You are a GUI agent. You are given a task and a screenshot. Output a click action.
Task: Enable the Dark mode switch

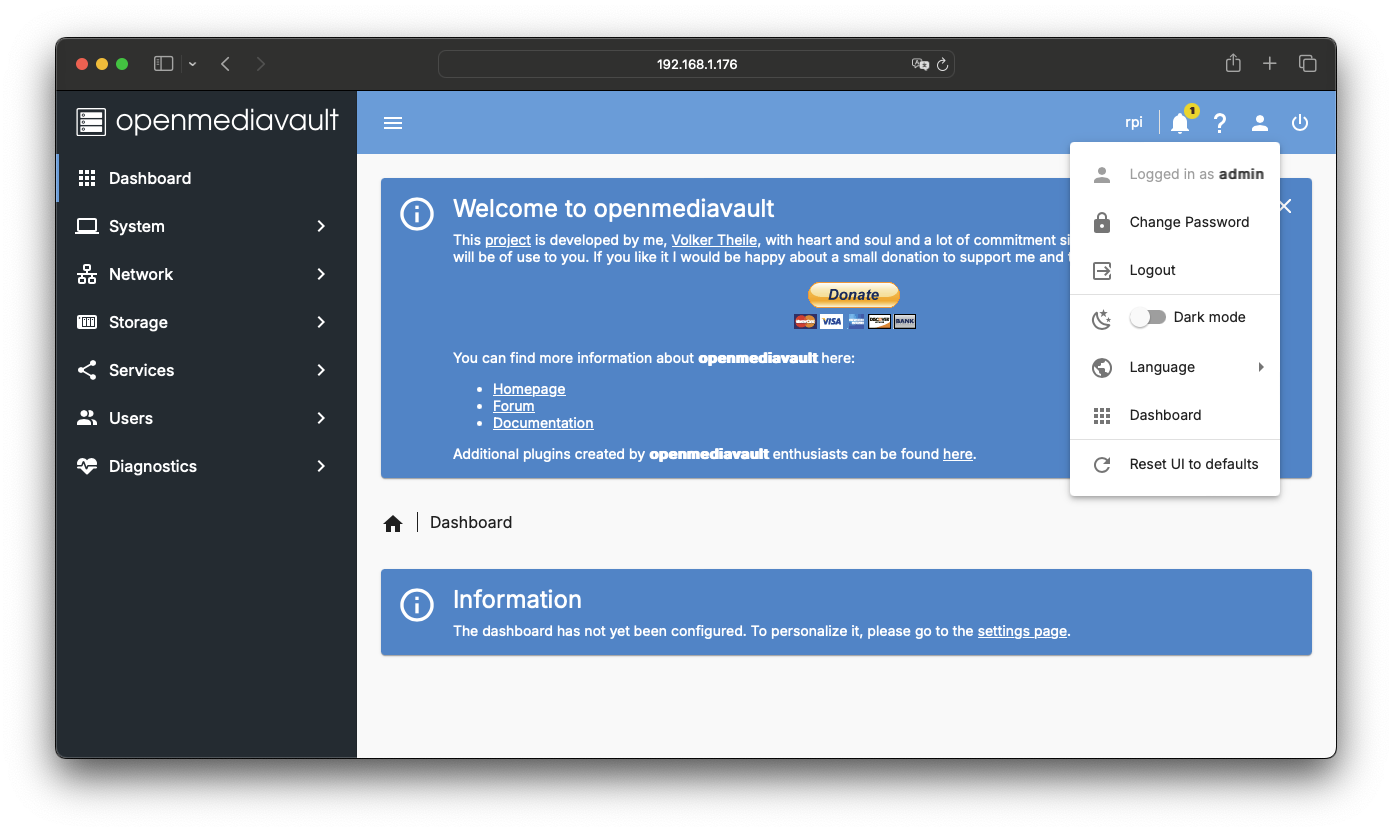(1148, 317)
